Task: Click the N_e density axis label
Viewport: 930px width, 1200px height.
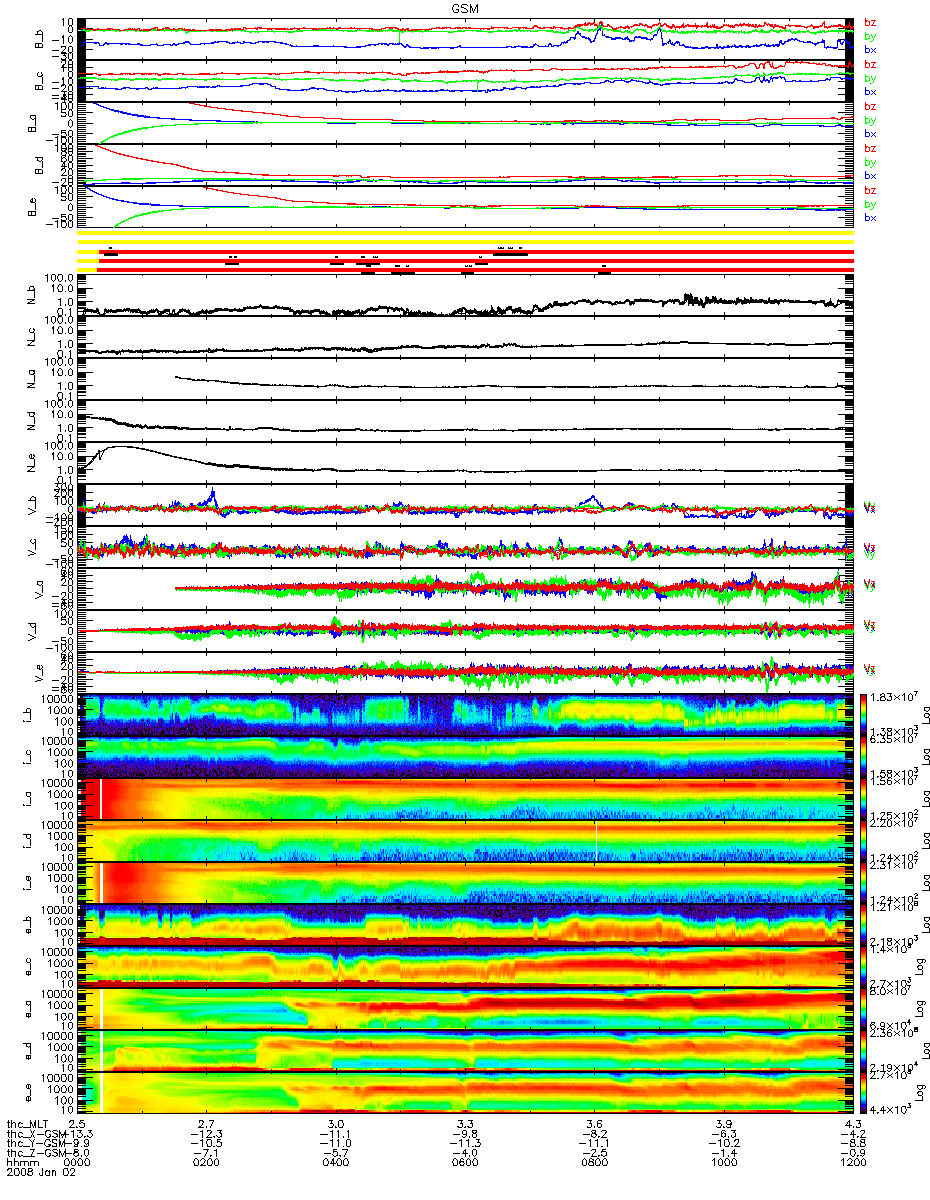Action: pos(33,463)
